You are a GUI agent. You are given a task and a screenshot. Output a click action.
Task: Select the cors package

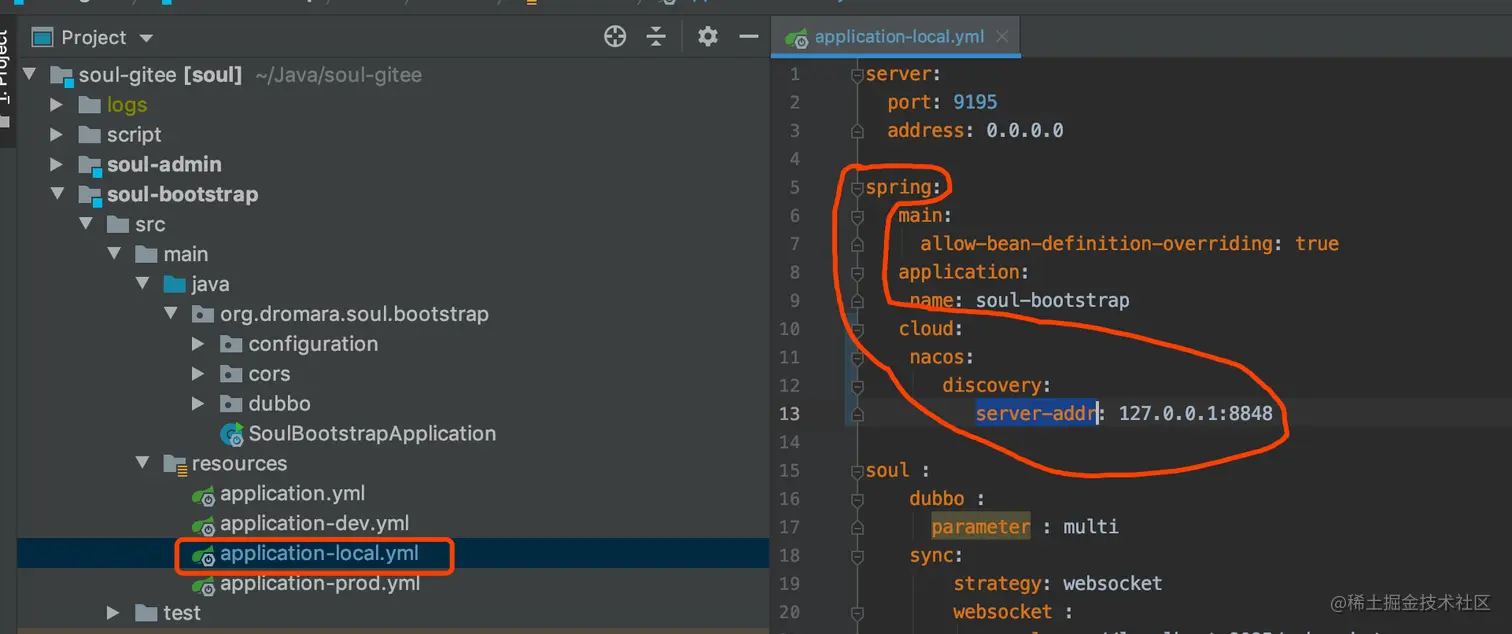click(269, 374)
